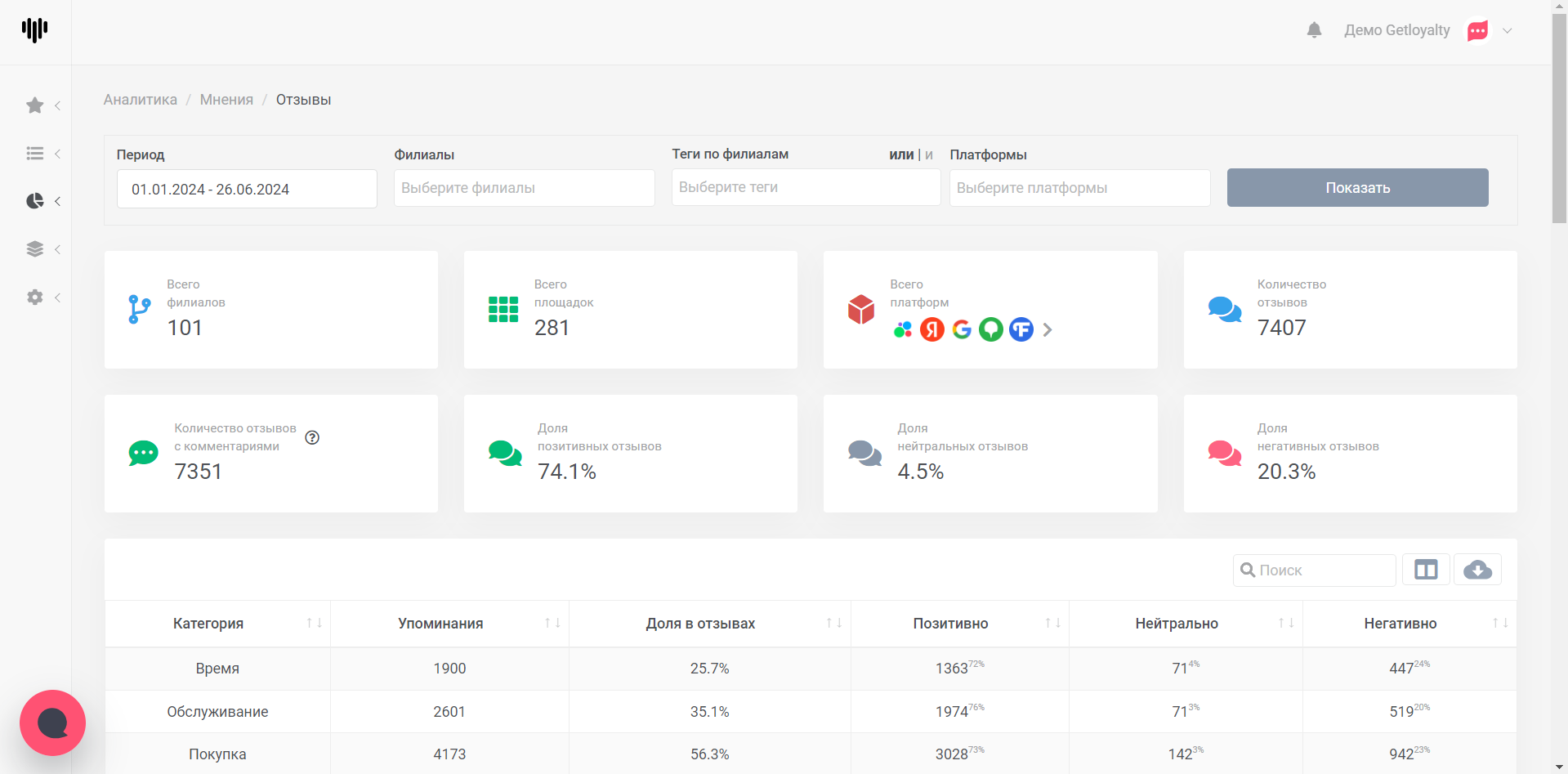Open the list menu sidebar icon
Viewport: 1568px width, 774px height.
click(x=34, y=153)
